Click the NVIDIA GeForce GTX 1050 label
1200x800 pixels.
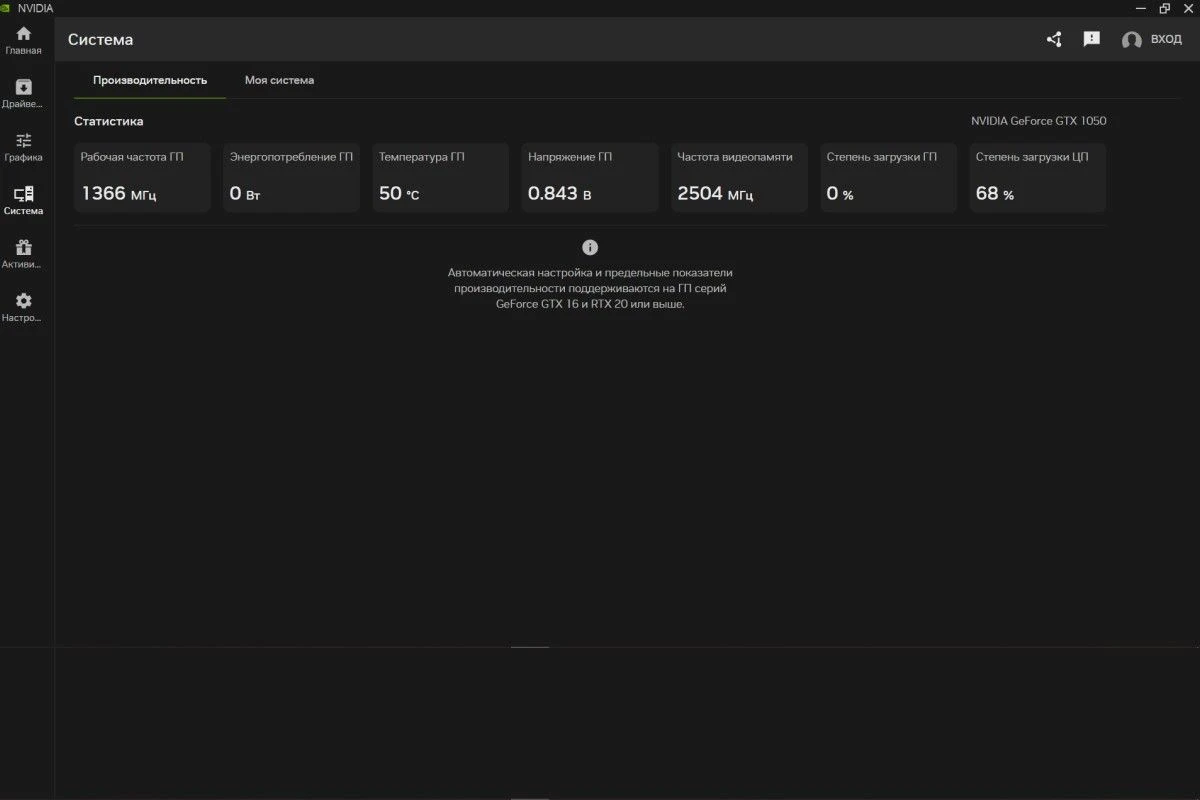tap(1039, 121)
